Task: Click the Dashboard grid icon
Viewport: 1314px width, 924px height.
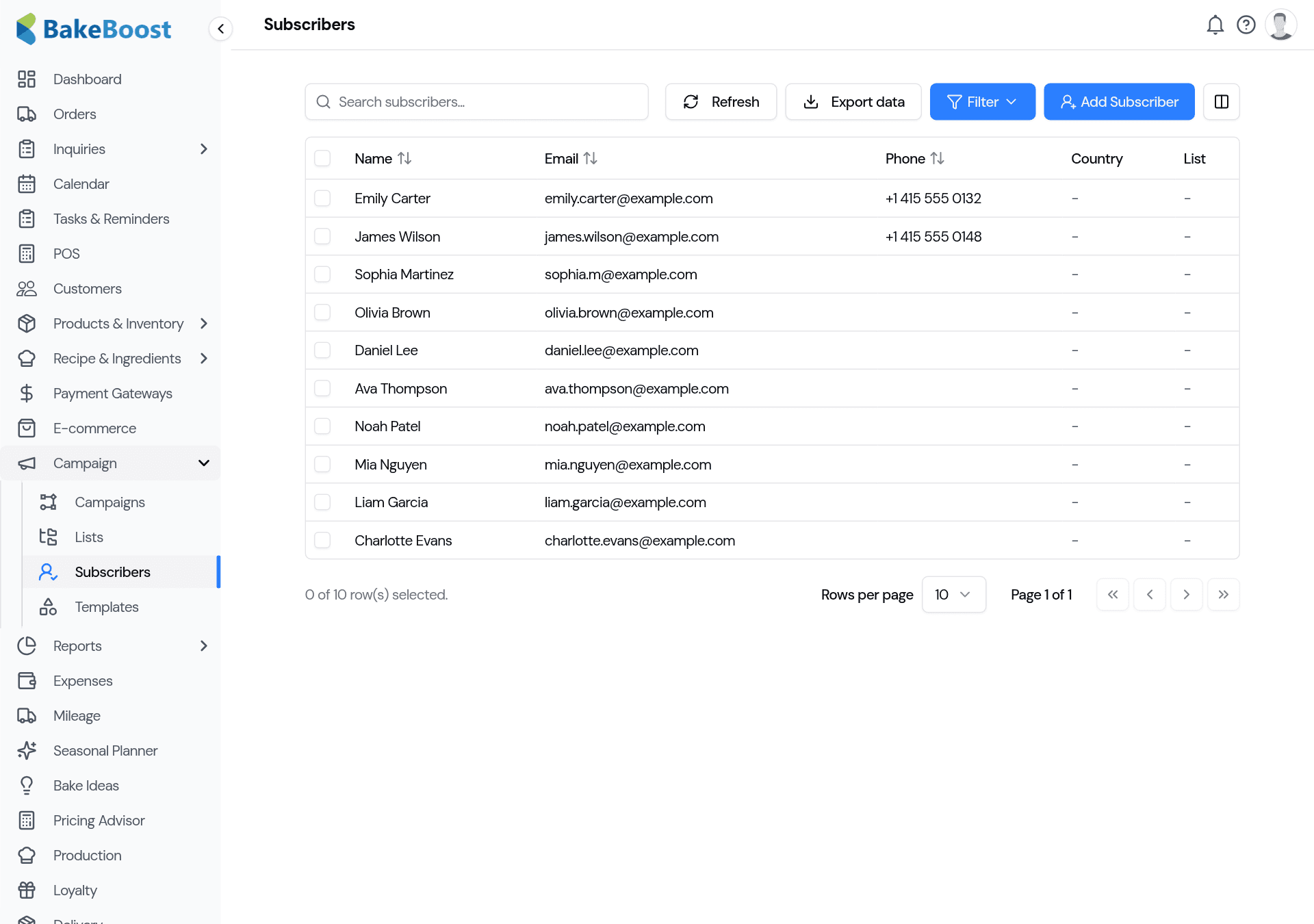Action: (27, 79)
